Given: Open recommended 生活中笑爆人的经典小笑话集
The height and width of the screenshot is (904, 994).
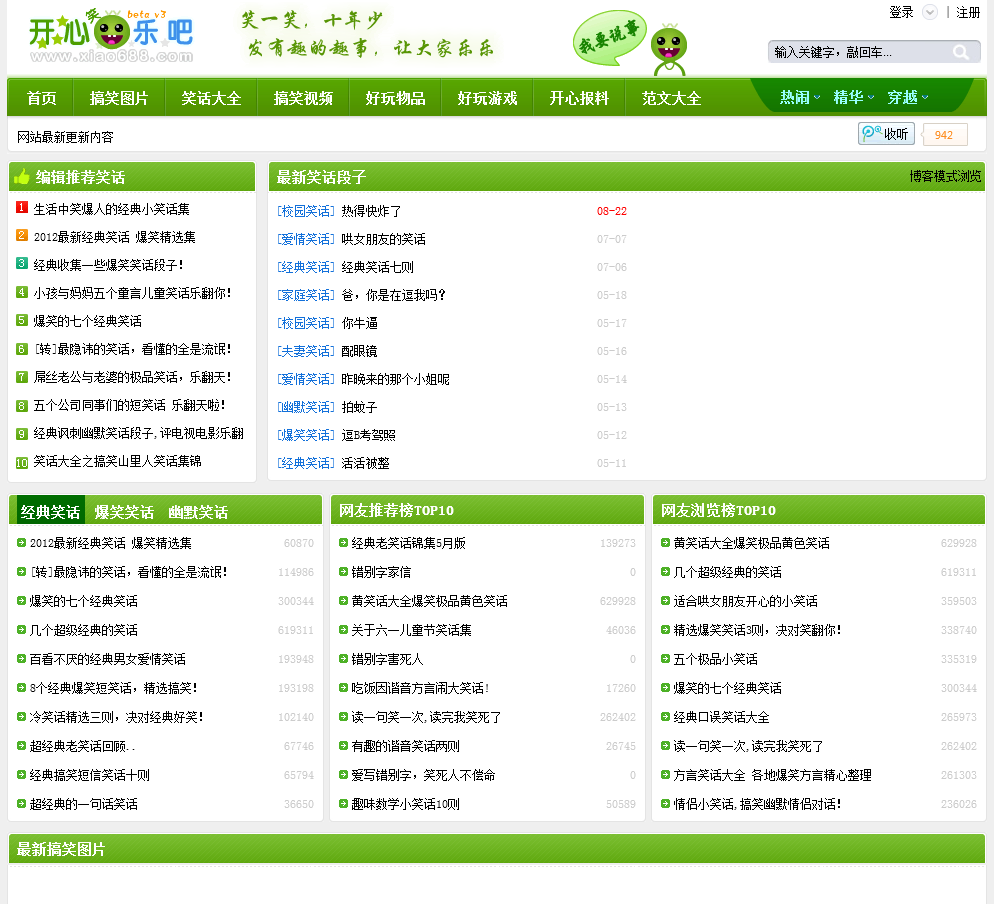Looking at the screenshot, I should point(112,209).
